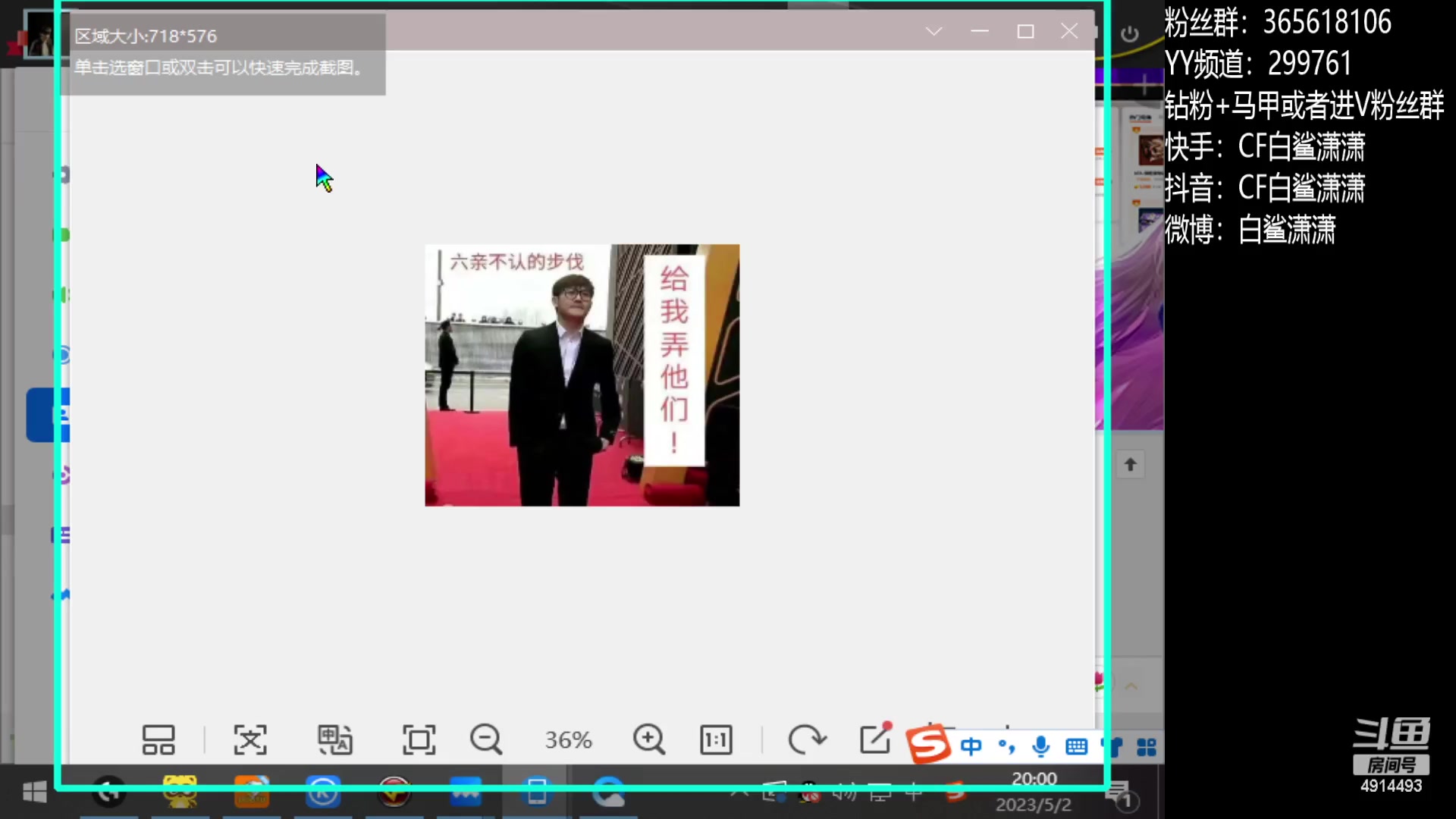Toggle Chinese/English mode 中 on Sogou bar

coord(971,747)
